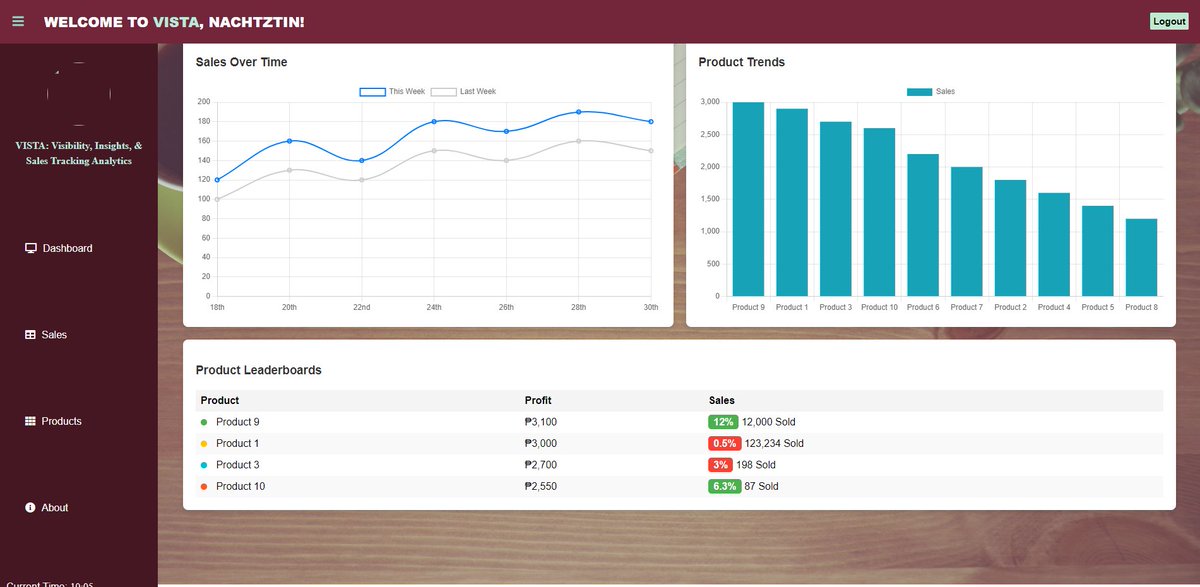This screenshot has width=1200, height=587.
Task: Select Product 3 row name in leaderboard
Action: [238, 465]
